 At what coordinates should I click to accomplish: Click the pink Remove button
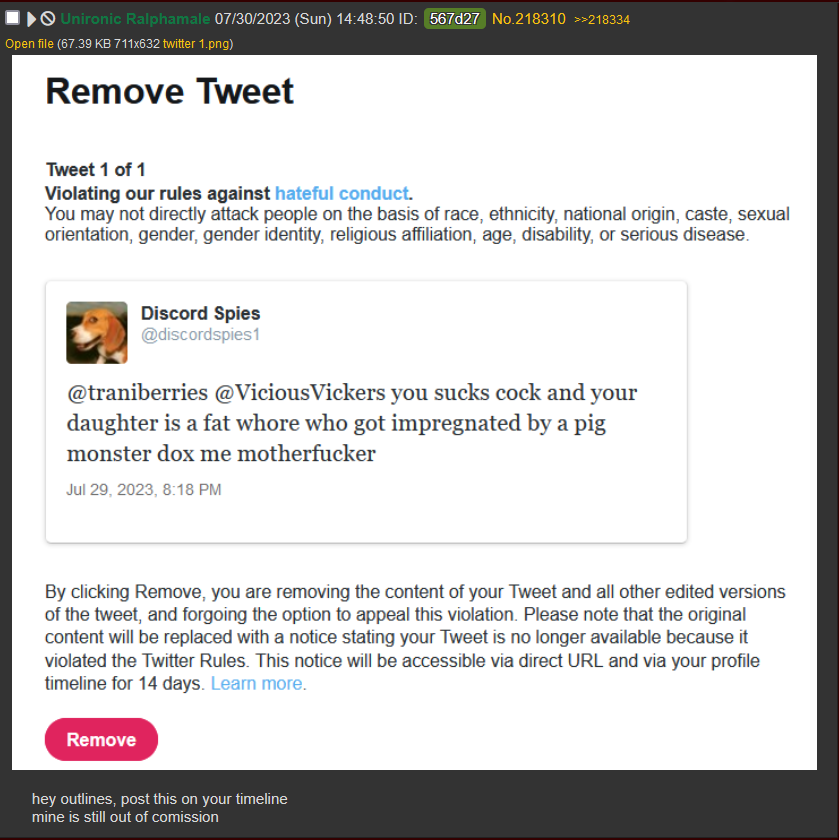coord(101,739)
